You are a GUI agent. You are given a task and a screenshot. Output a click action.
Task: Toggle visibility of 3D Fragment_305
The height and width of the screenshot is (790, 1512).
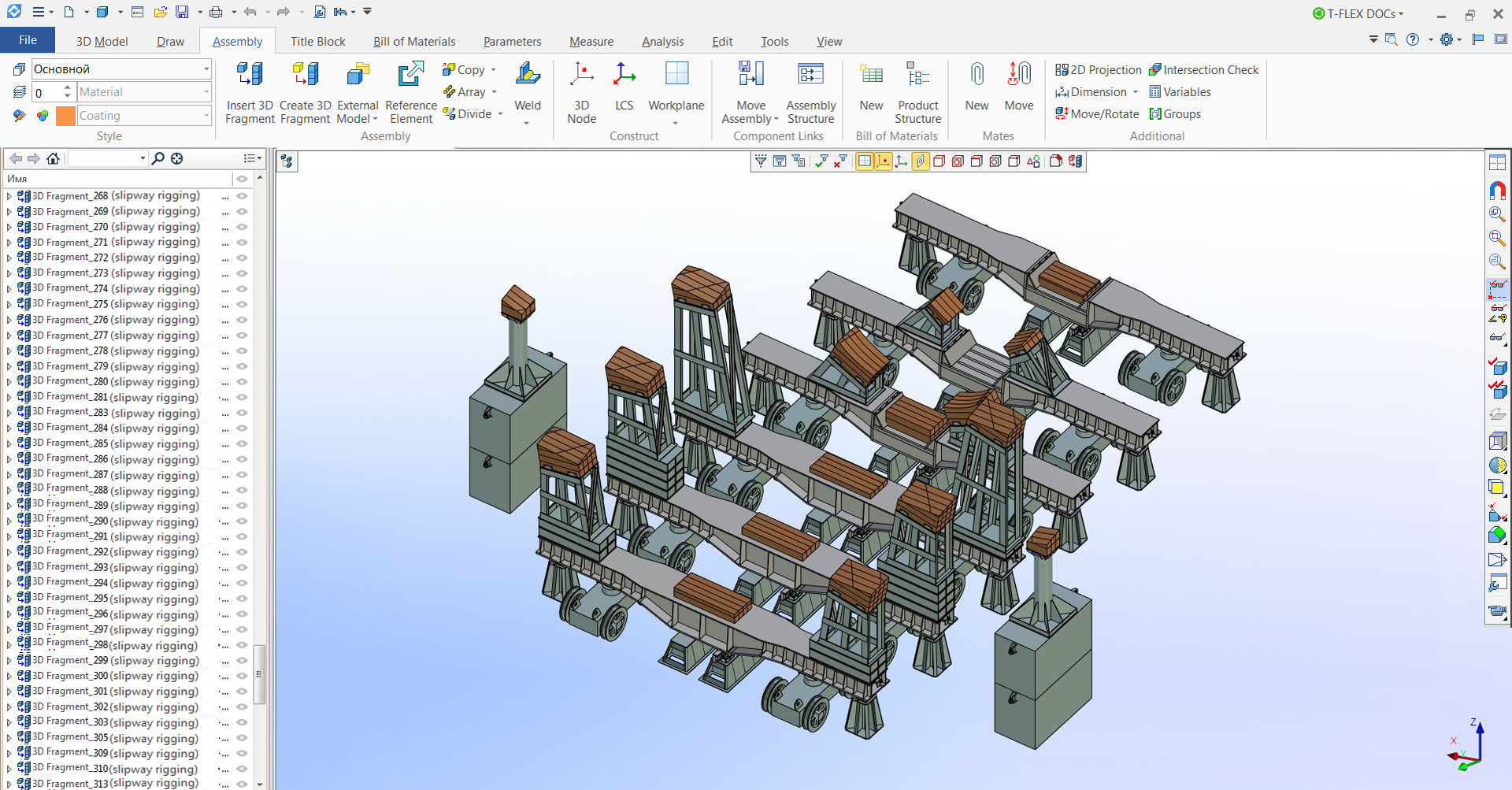(x=242, y=738)
